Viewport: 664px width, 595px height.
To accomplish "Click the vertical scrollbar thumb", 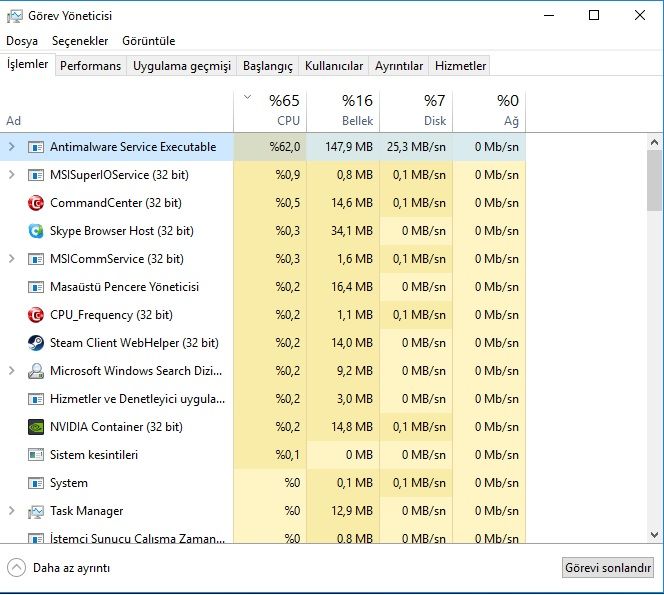I will point(655,181).
